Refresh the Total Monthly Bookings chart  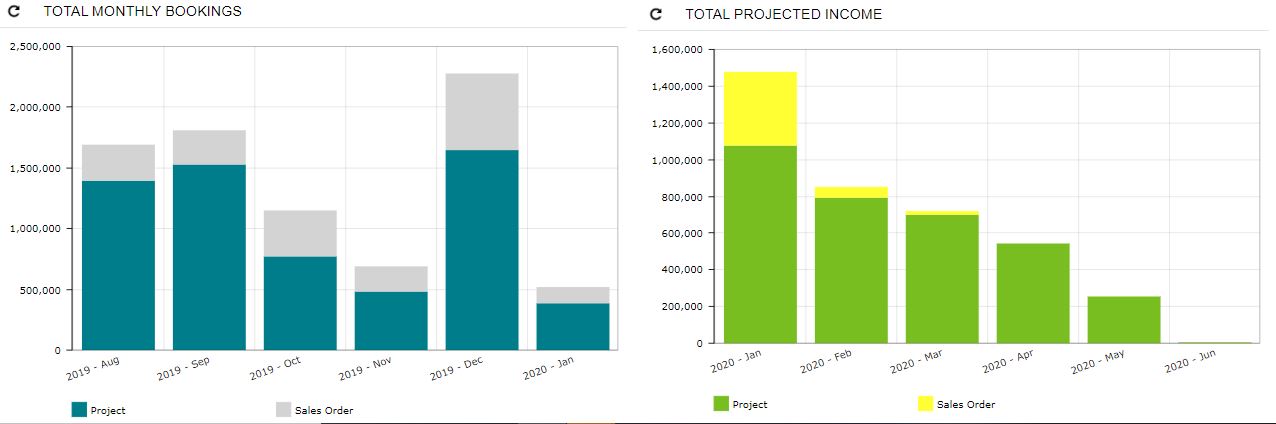pyautogui.click(x=16, y=12)
